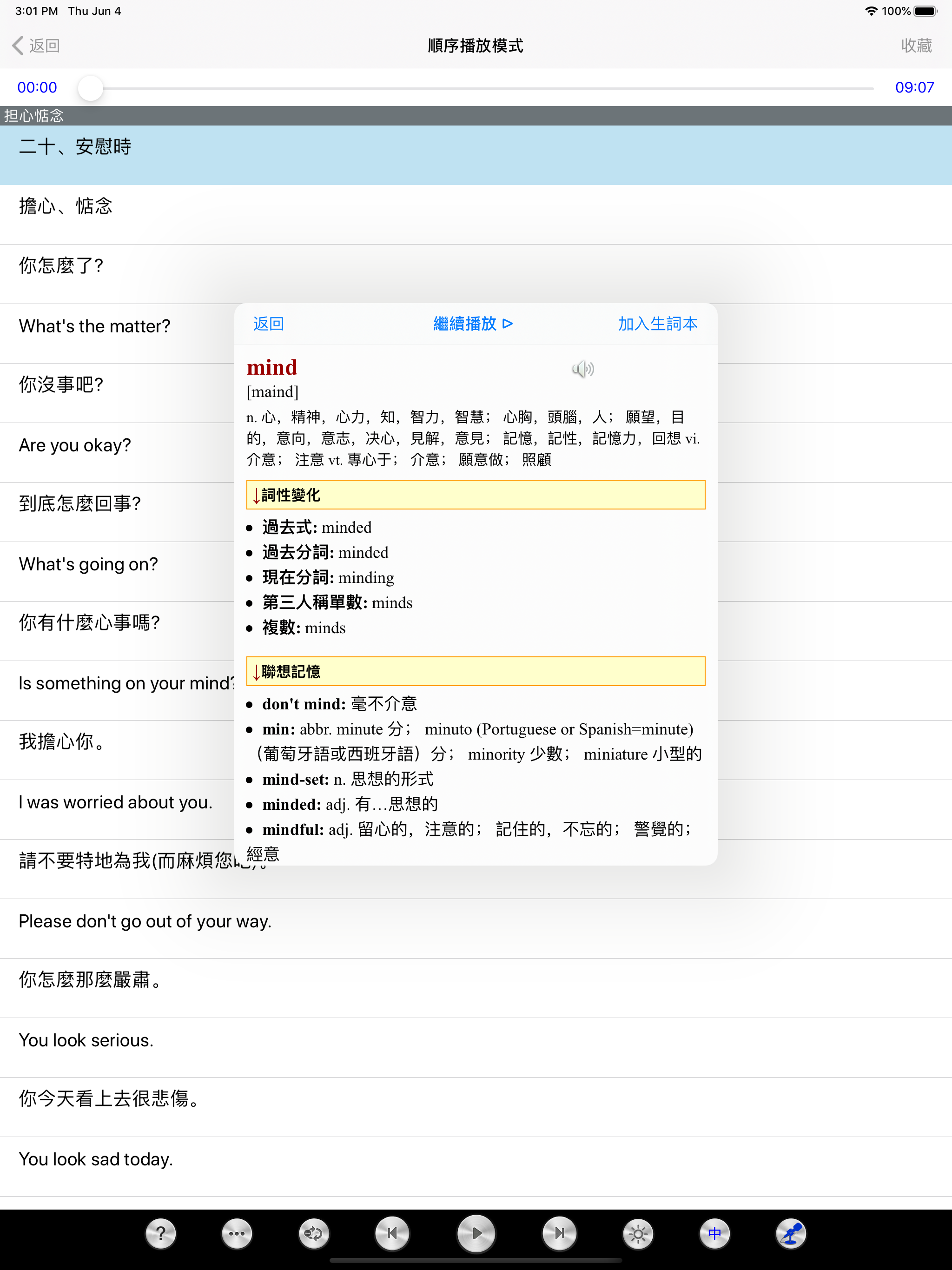The width and height of the screenshot is (952, 1270).
Task: Collapse the 詞性變化 section header
Action: coord(476,494)
